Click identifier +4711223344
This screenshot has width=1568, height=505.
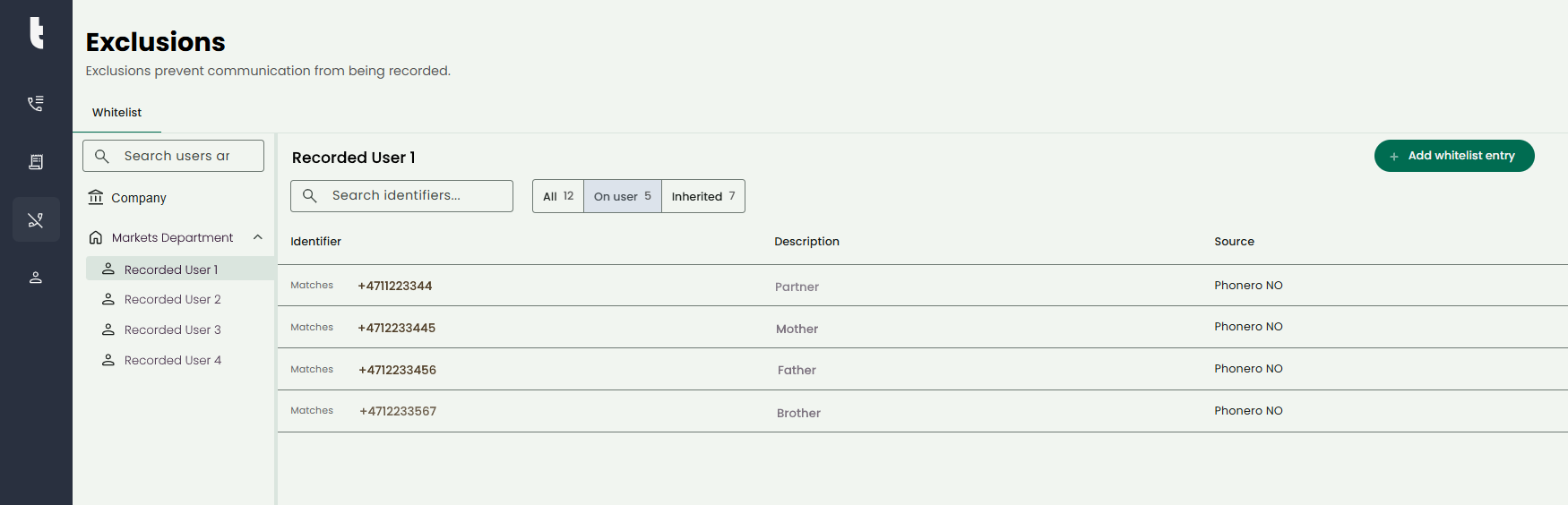395,286
